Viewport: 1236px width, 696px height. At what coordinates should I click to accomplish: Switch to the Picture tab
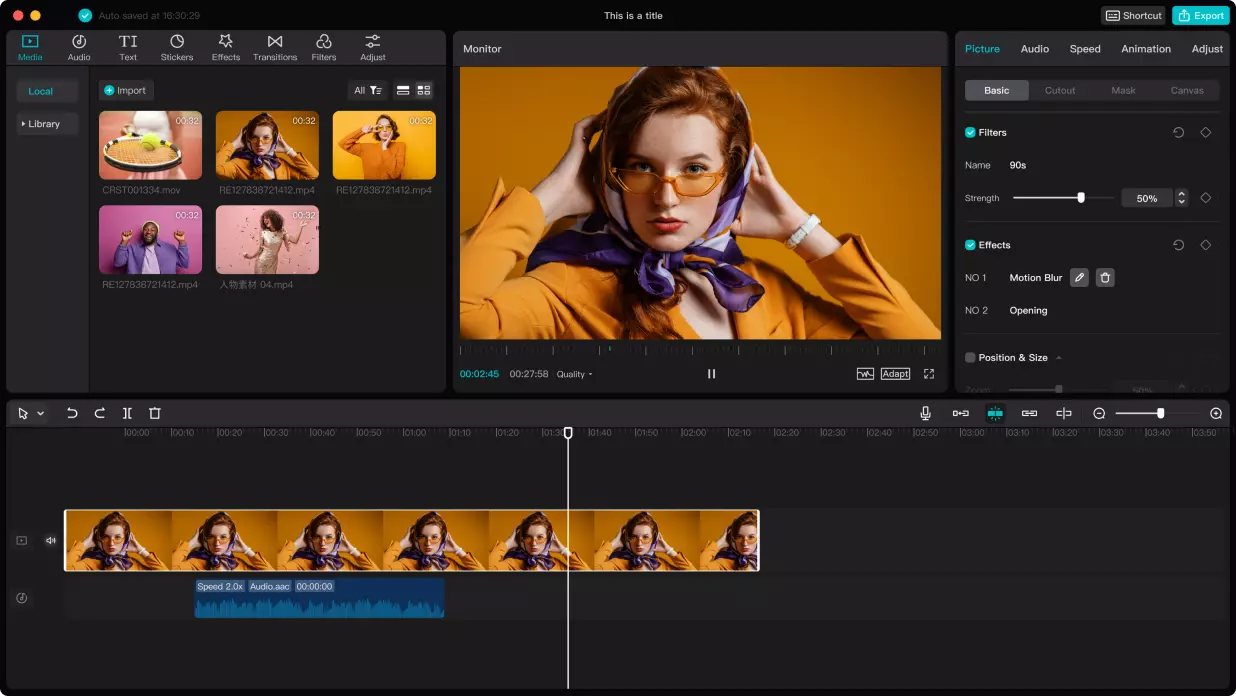tap(982, 49)
